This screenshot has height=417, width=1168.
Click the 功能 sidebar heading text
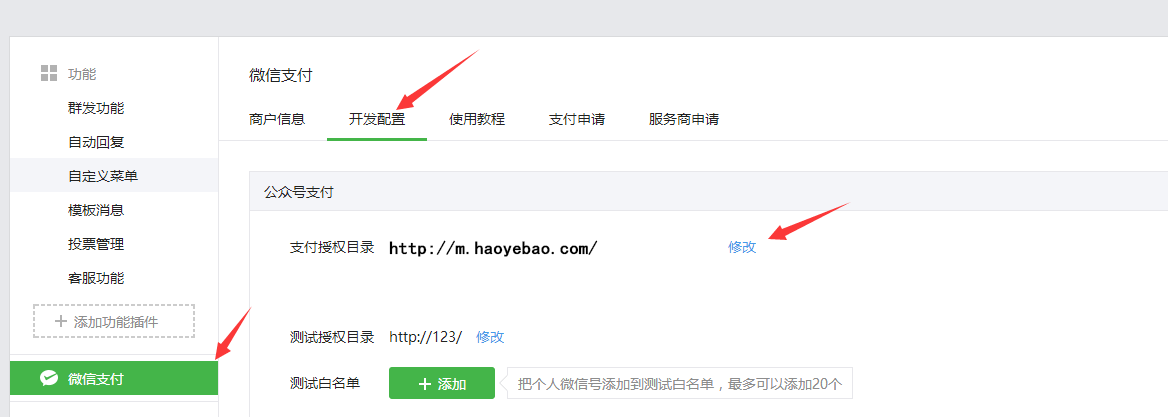tap(82, 74)
